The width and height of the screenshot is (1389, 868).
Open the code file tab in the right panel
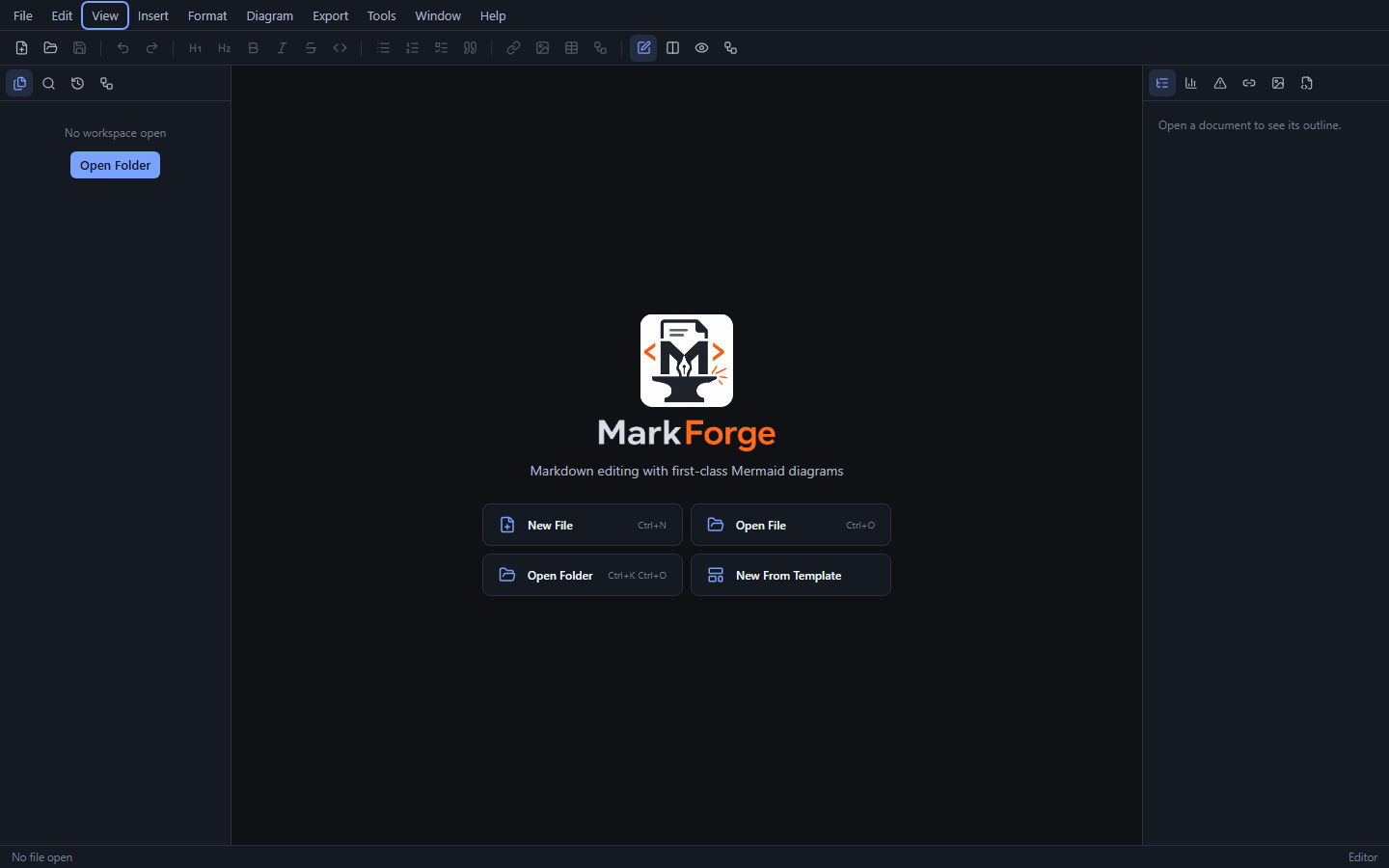1307,83
